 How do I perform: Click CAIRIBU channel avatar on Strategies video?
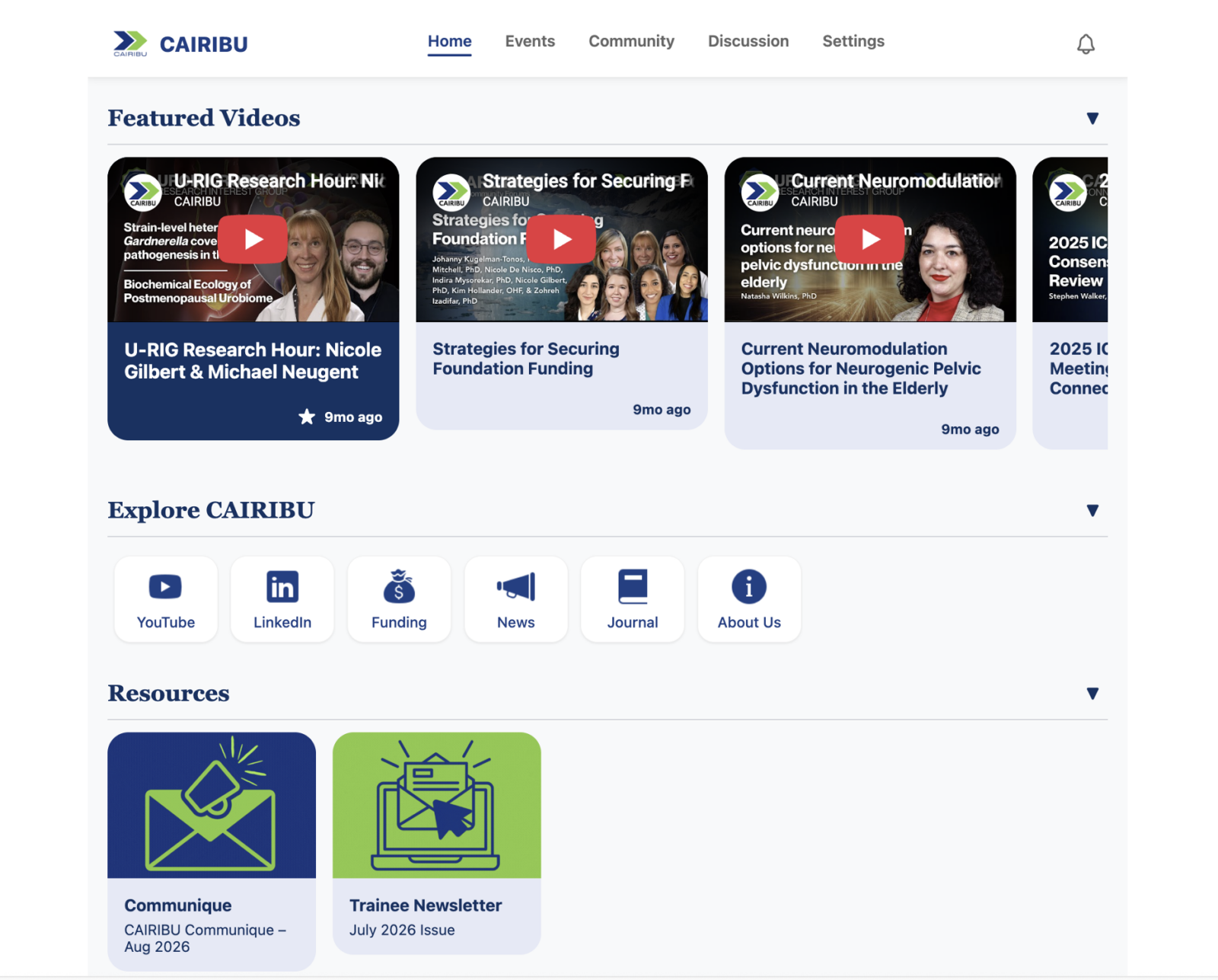[451, 193]
